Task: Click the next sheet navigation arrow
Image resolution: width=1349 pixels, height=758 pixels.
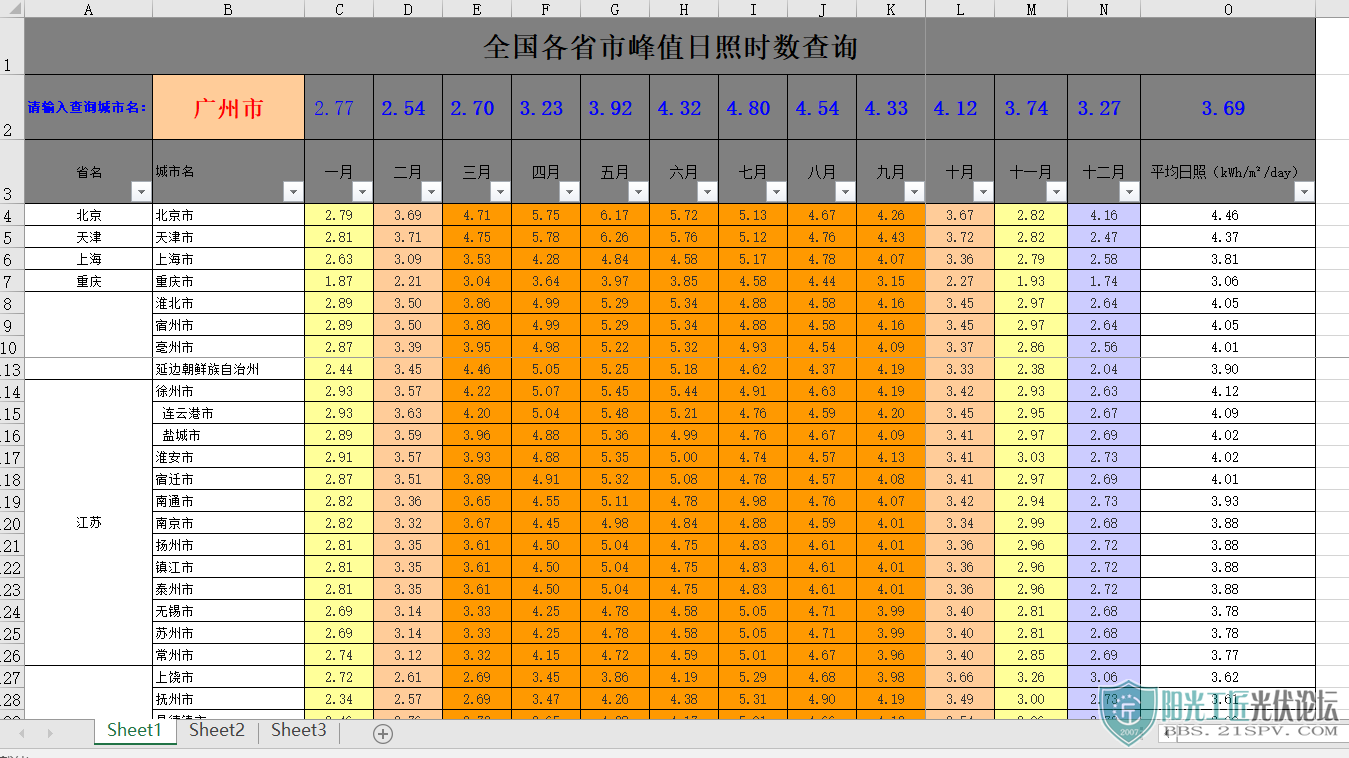Action: point(50,733)
